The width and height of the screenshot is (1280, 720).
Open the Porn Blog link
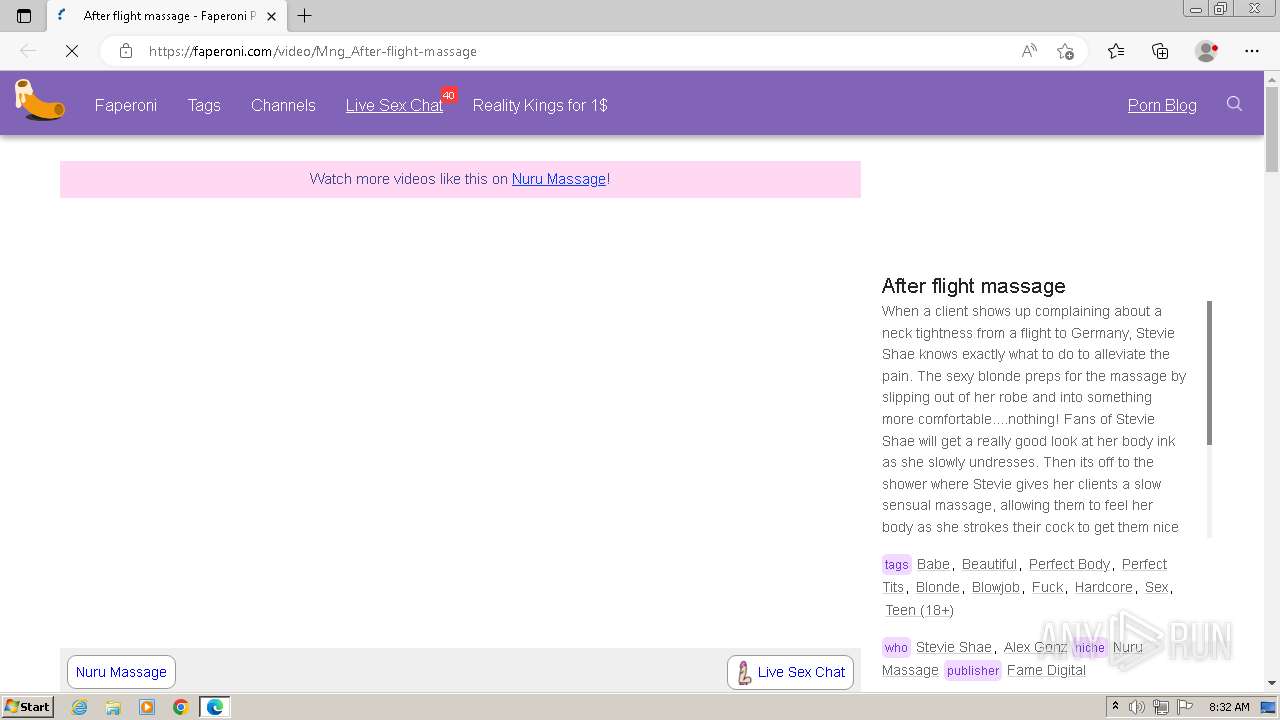point(1162,105)
